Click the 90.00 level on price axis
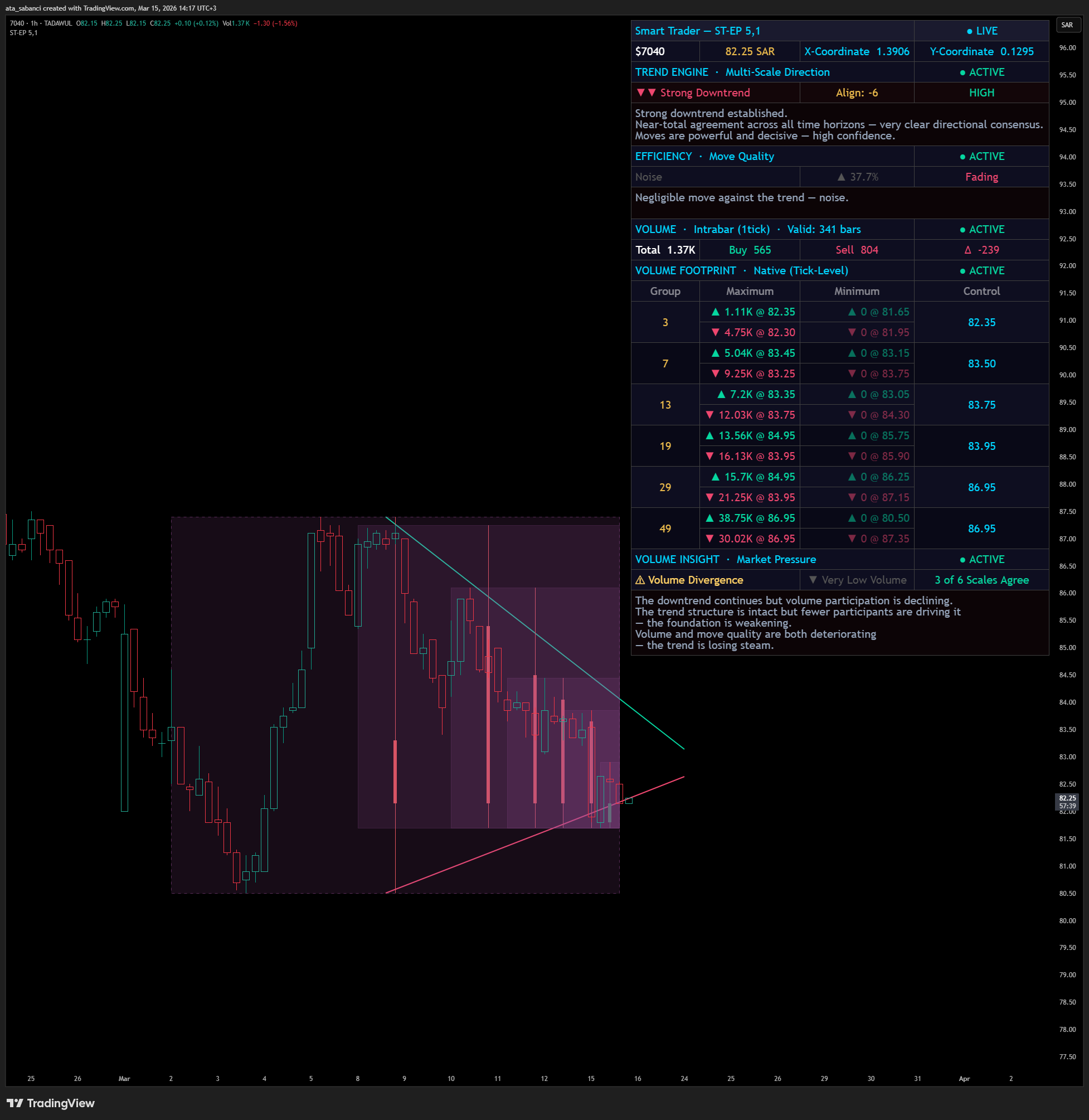The width and height of the screenshot is (1089, 1120). tap(1067, 375)
